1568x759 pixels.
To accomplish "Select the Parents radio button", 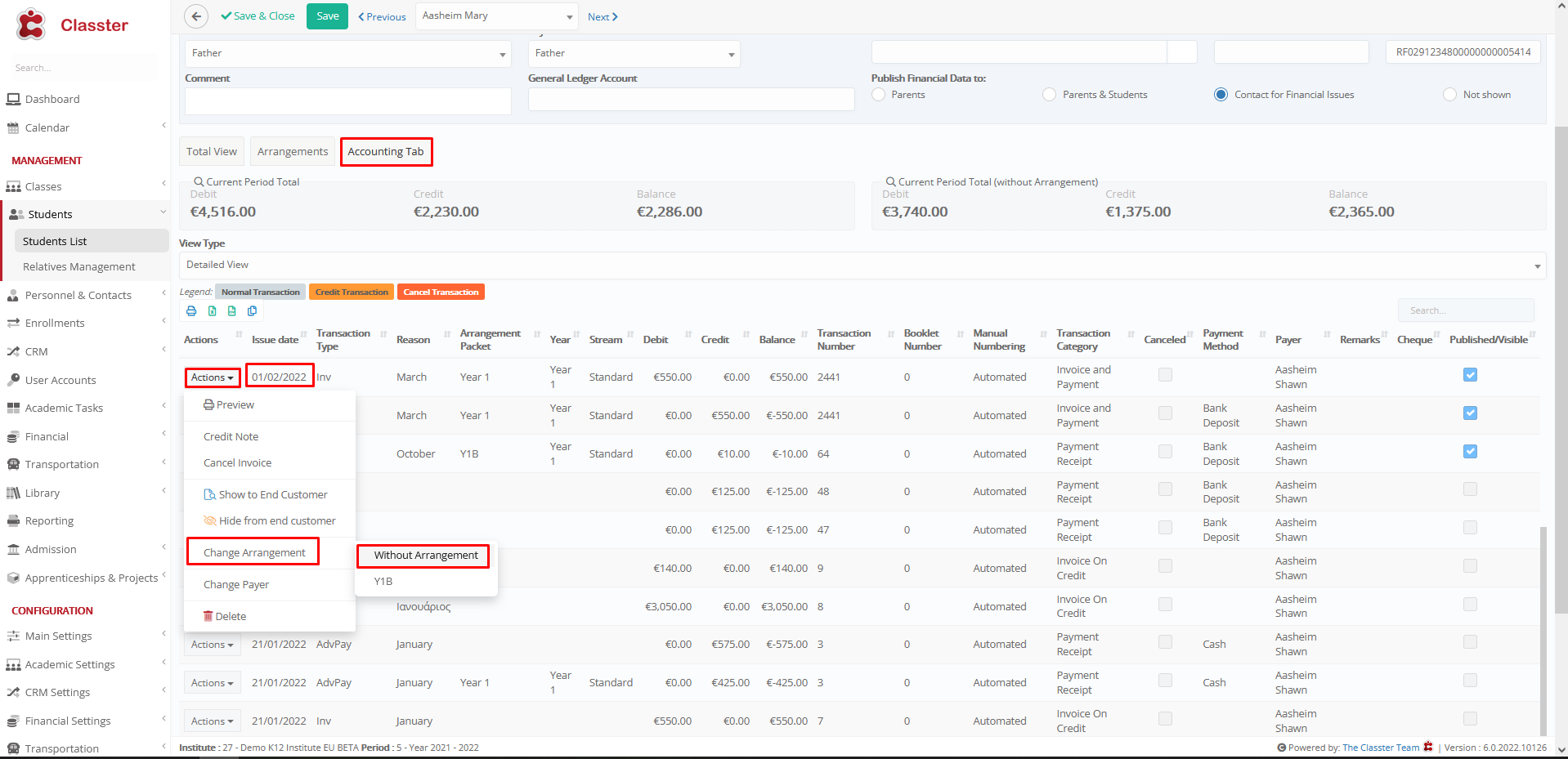I will 879,95.
